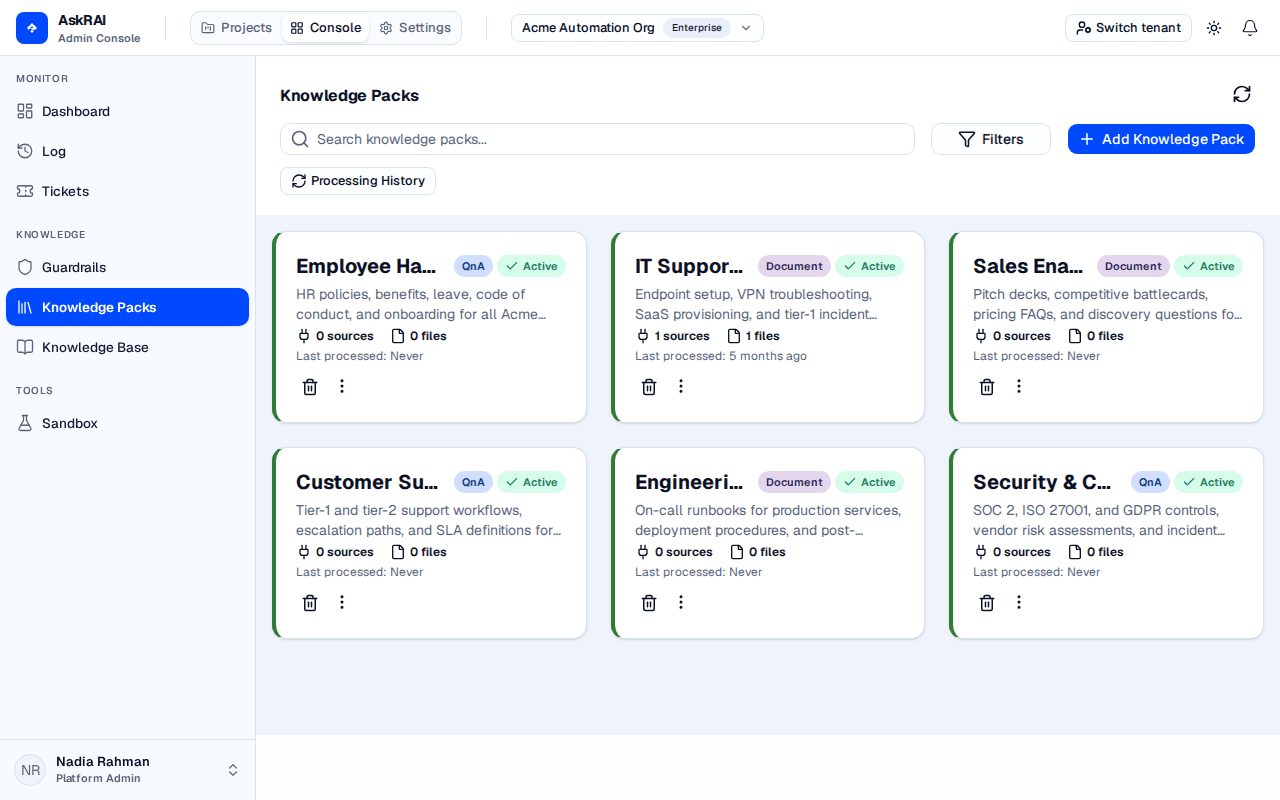This screenshot has height=800, width=1280.
Task: Open the Employee Handbook pack title
Action: 366,266
